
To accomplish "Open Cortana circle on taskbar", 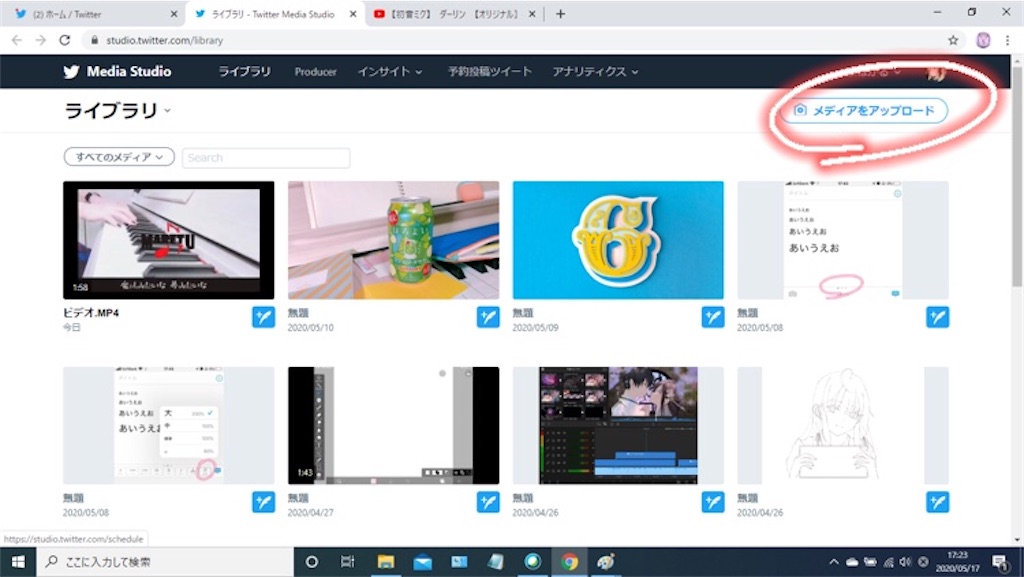I will click(x=312, y=562).
